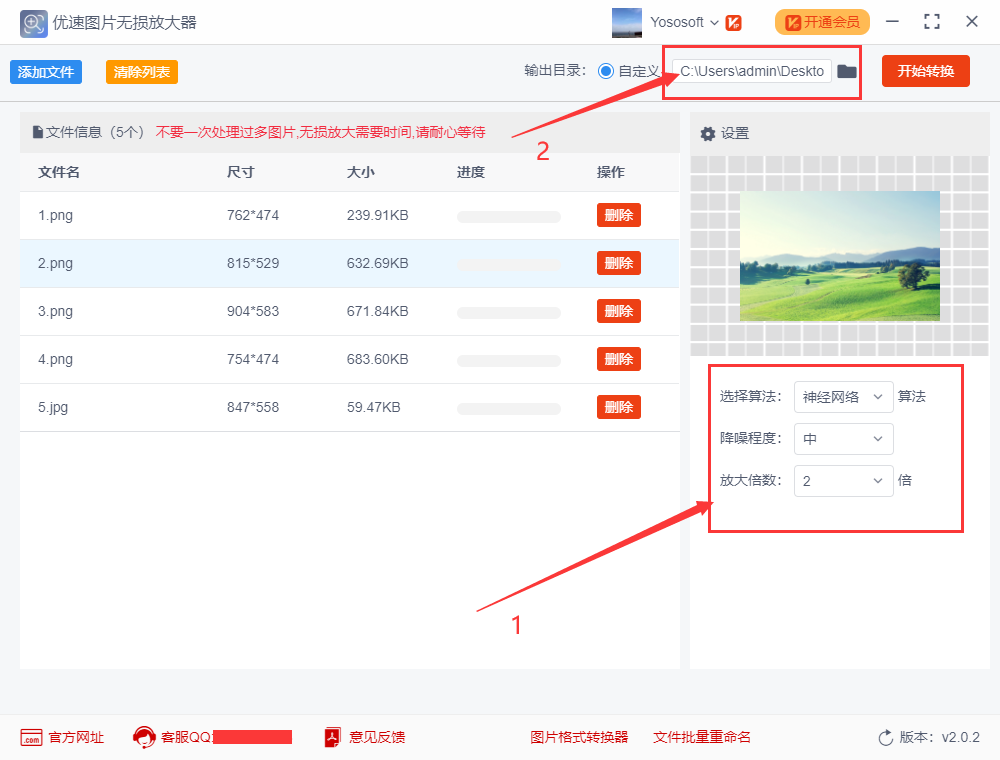Viewport: 1000px width, 760px height.
Task: Click the customer service QQ icon
Action: tap(144, 737)
